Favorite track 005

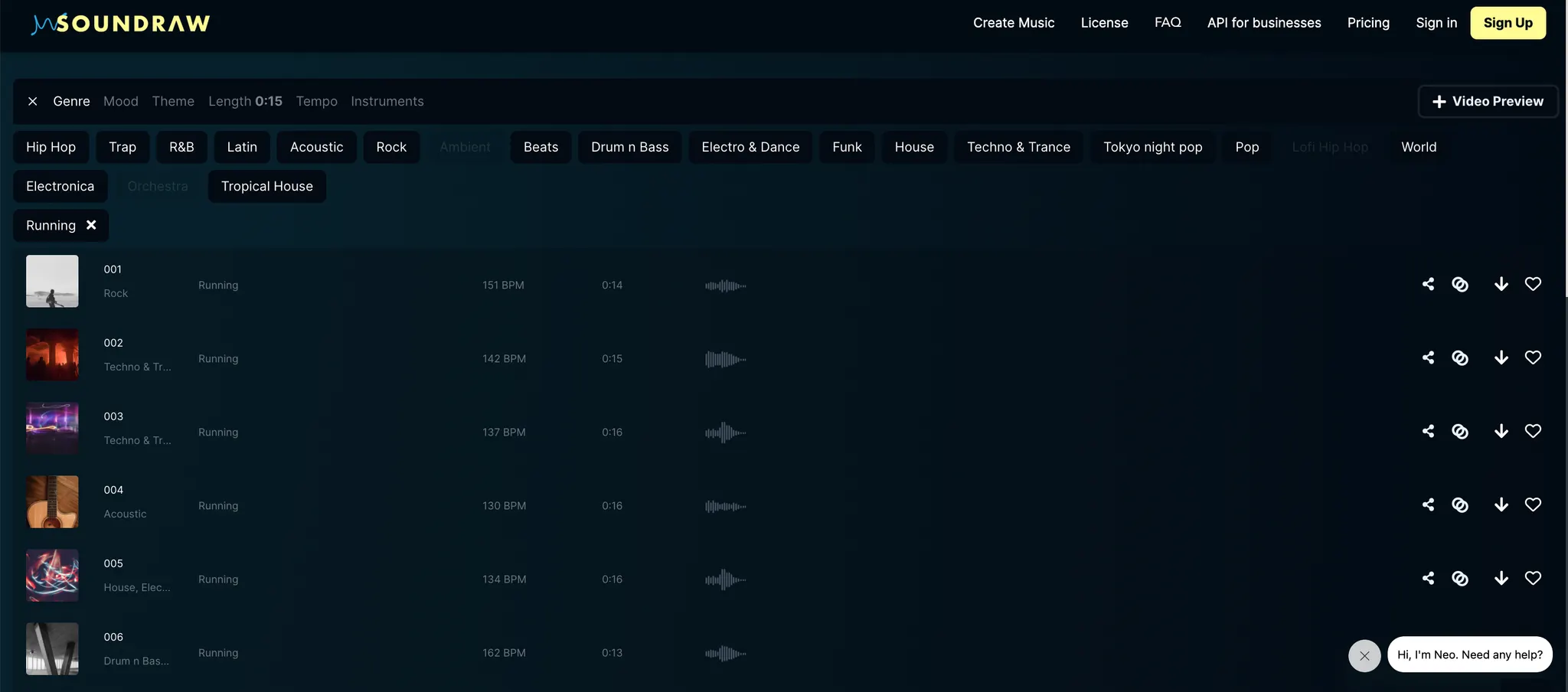pos(1533,578)
